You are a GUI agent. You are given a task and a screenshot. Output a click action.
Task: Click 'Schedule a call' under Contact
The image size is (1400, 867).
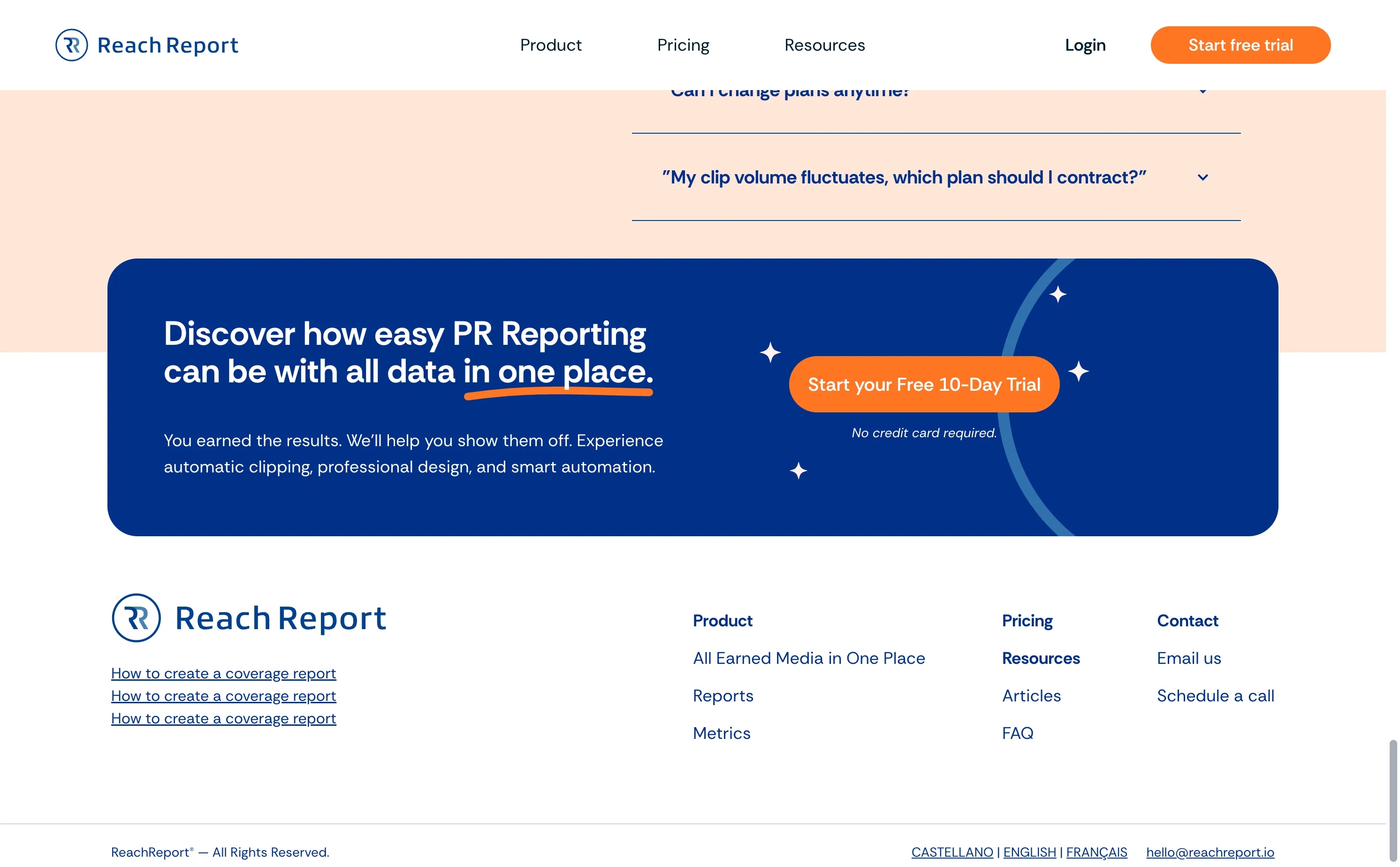tap(1216, 696)
